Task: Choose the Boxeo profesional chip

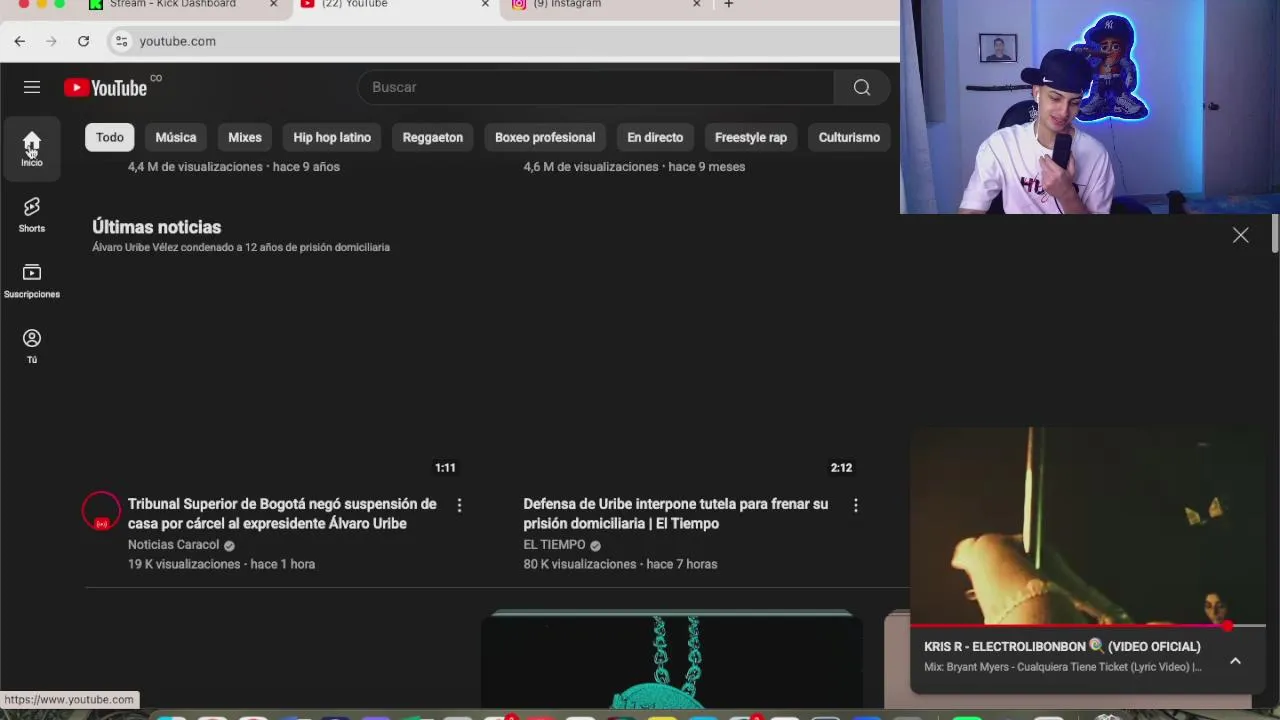Action: (545, 137)
